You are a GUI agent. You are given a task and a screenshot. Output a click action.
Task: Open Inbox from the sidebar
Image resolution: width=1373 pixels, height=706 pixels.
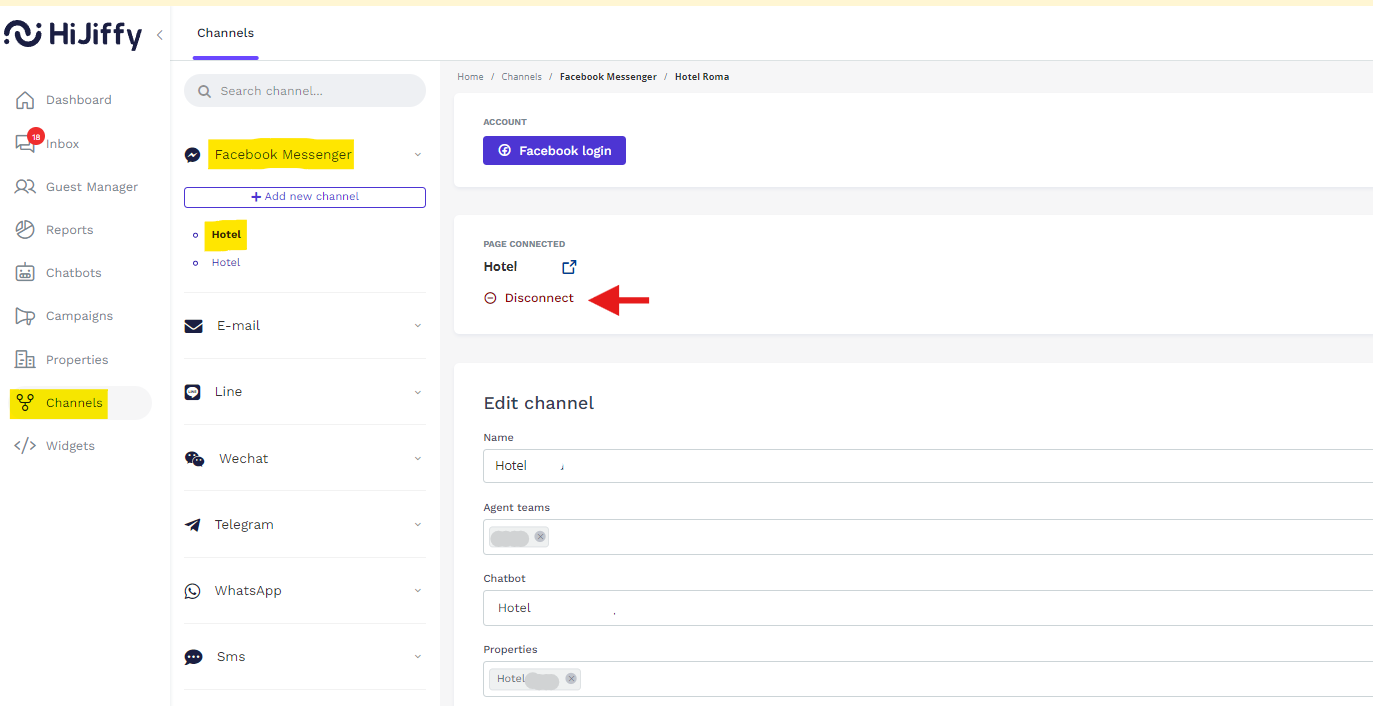coord(62,144)
